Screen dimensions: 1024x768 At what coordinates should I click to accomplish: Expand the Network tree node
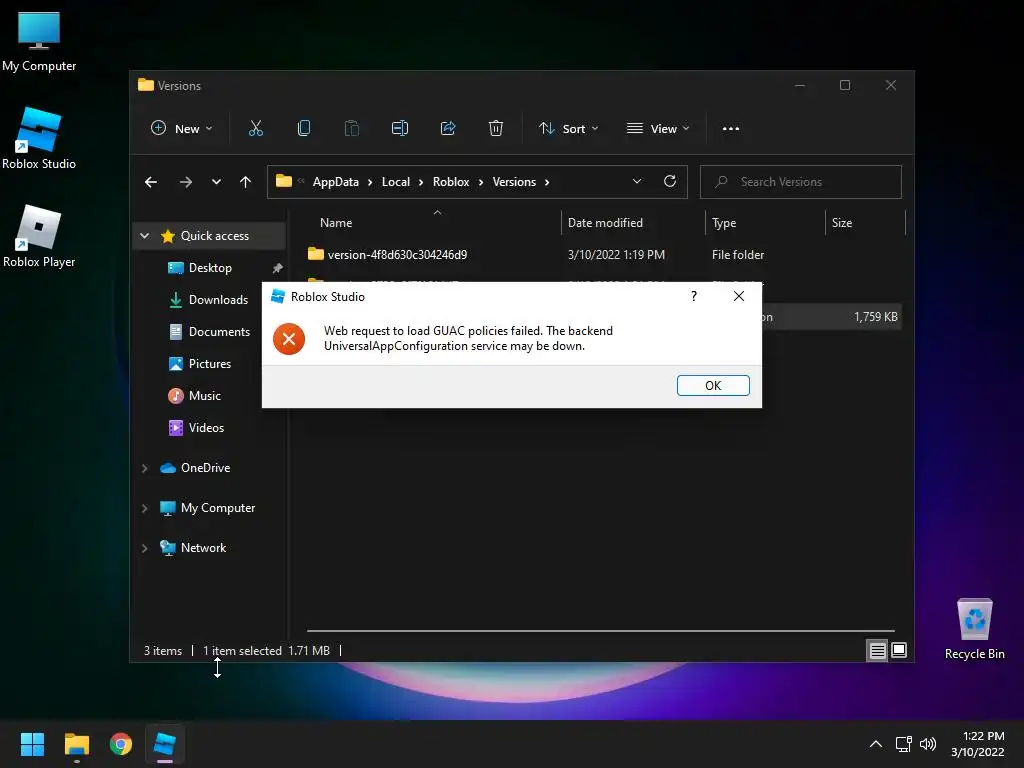pos(145,548)
